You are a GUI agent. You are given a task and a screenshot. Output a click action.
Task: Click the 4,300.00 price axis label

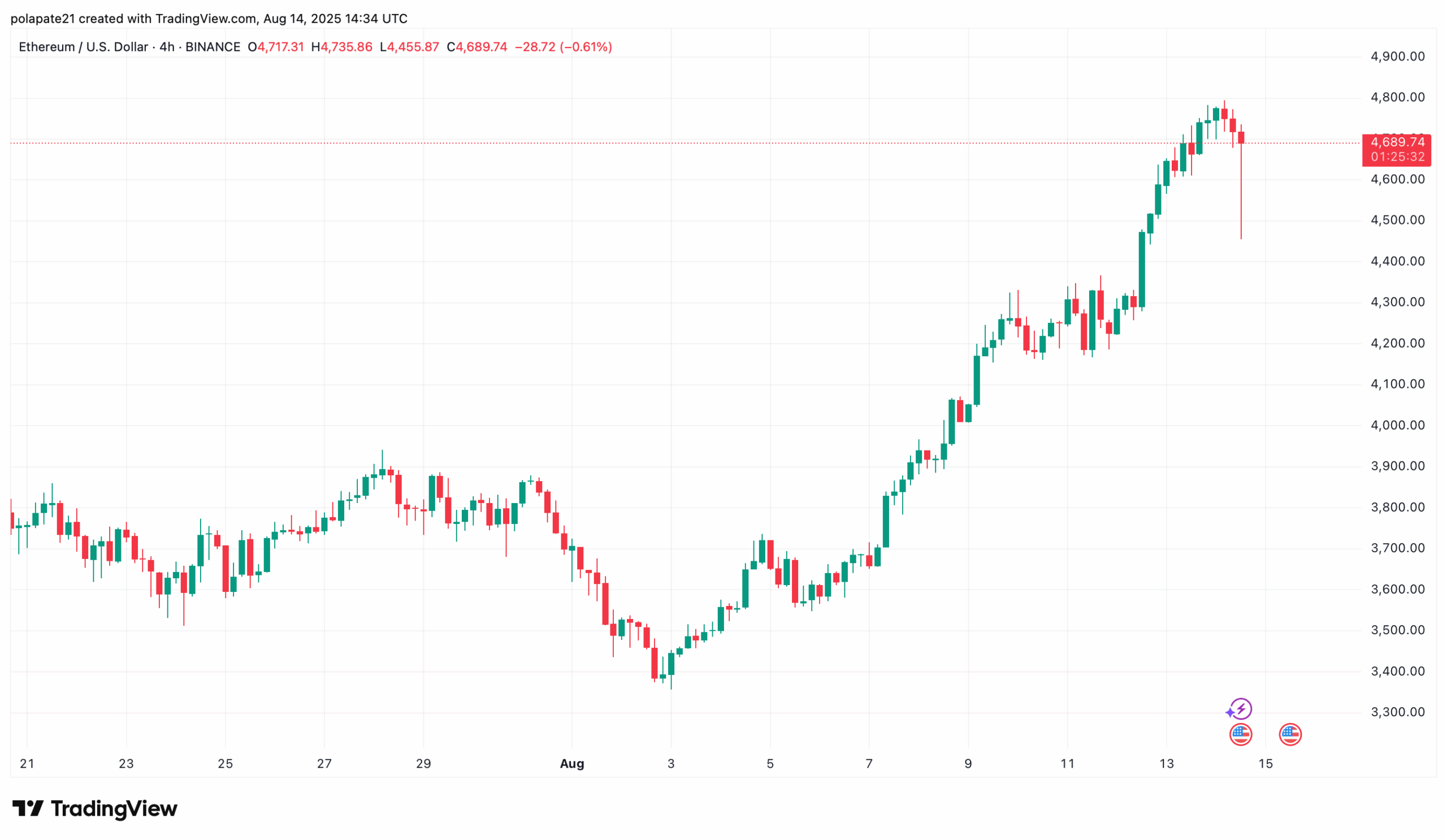click(1398, 302)
